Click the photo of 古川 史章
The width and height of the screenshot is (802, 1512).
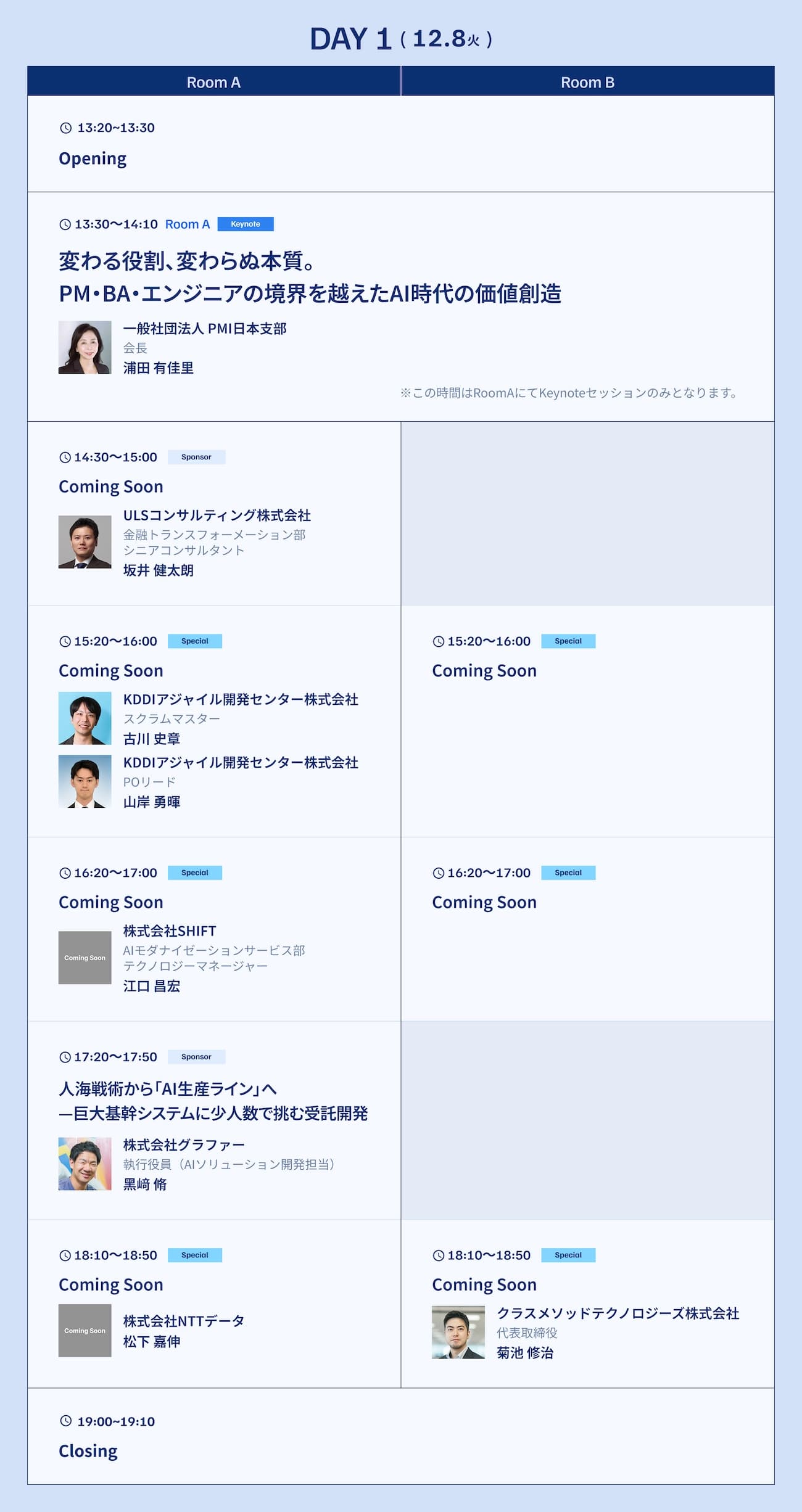point(85,718)
